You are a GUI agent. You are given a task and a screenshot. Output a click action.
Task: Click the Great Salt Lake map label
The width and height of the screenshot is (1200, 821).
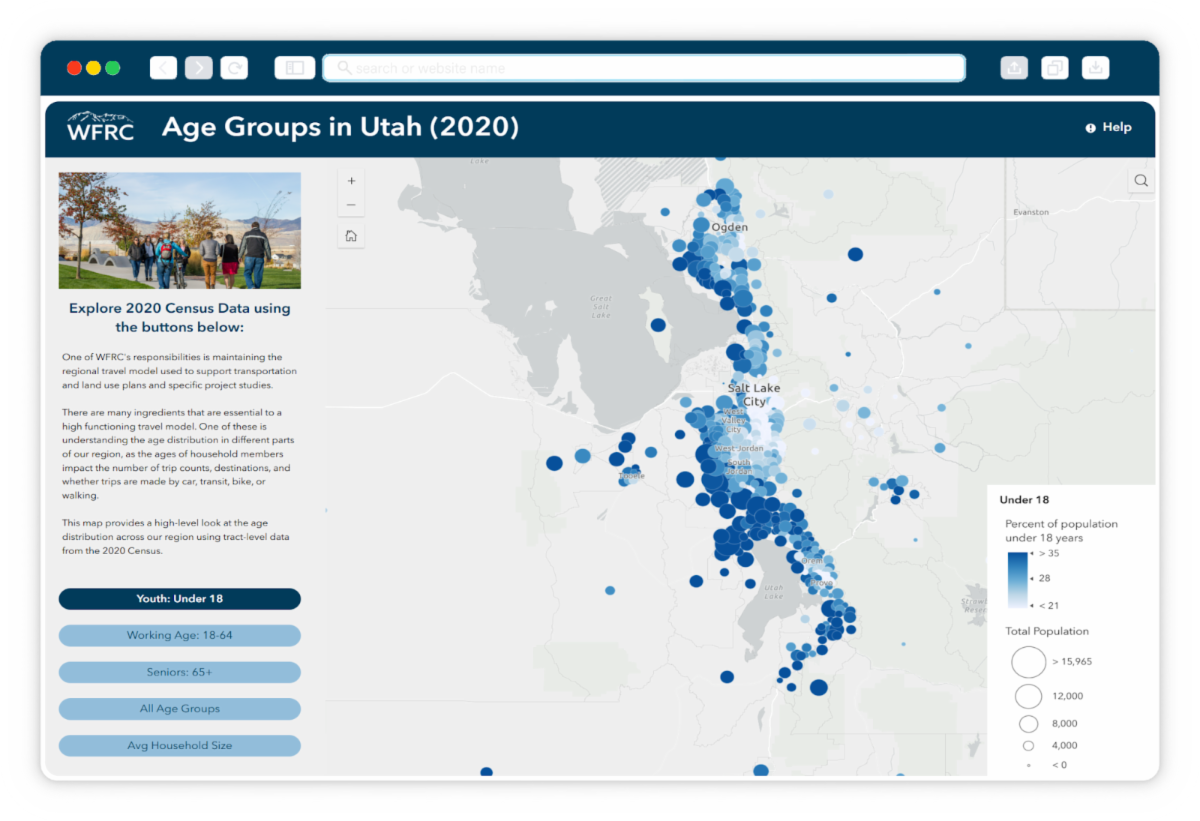[600, 306]
